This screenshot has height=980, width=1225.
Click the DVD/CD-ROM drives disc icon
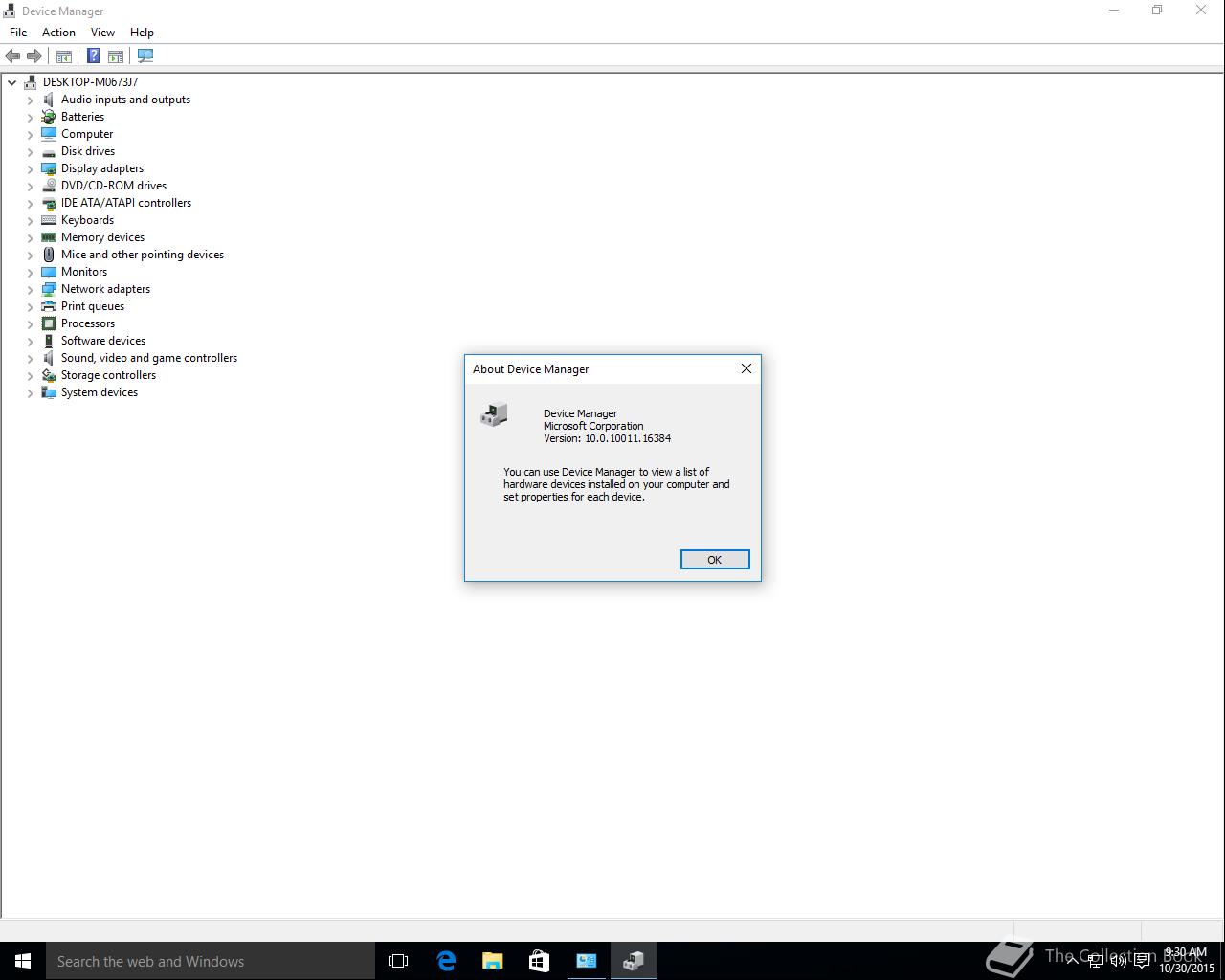point(49,186)
